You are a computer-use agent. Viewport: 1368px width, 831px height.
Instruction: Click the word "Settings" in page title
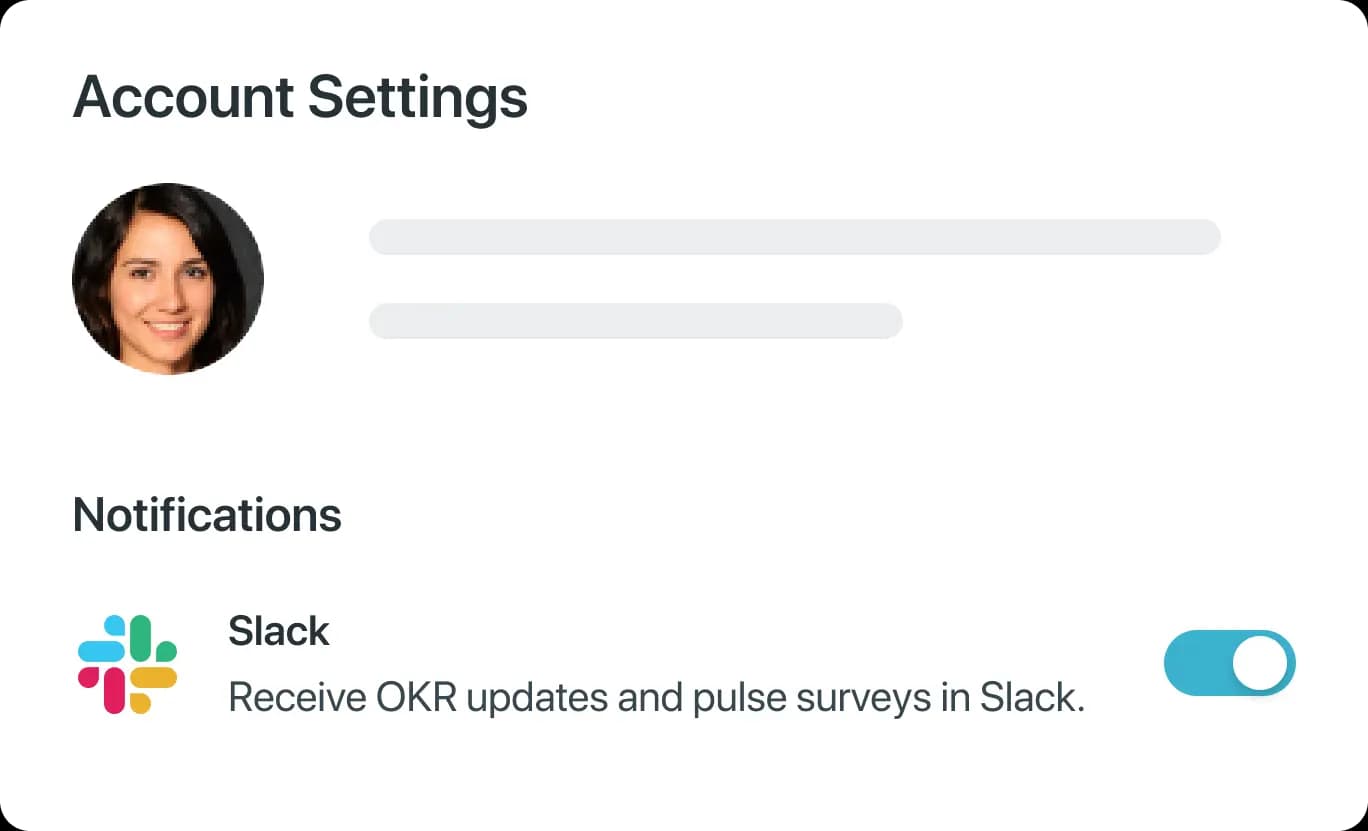[x=417, y=97]
